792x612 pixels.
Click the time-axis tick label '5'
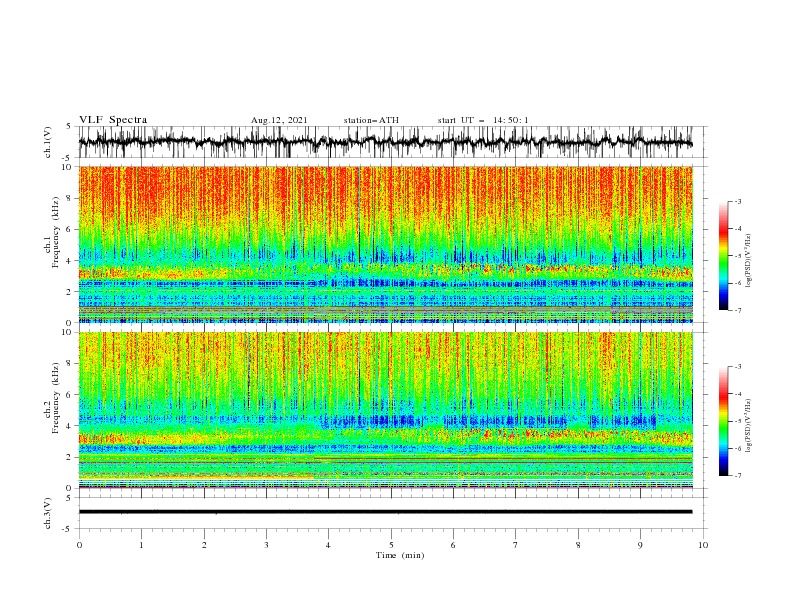pyautogui.click(x=391, y=545)
